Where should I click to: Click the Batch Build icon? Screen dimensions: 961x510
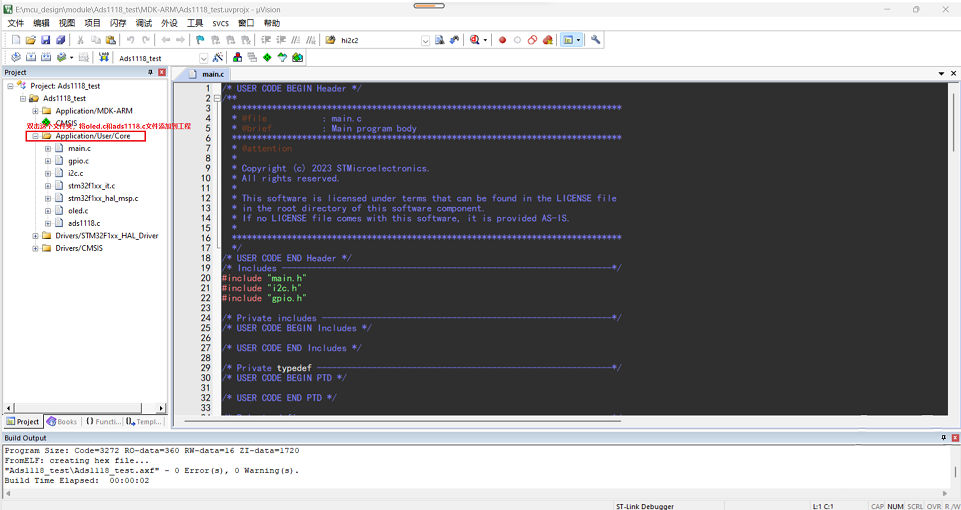pos(61,58)
